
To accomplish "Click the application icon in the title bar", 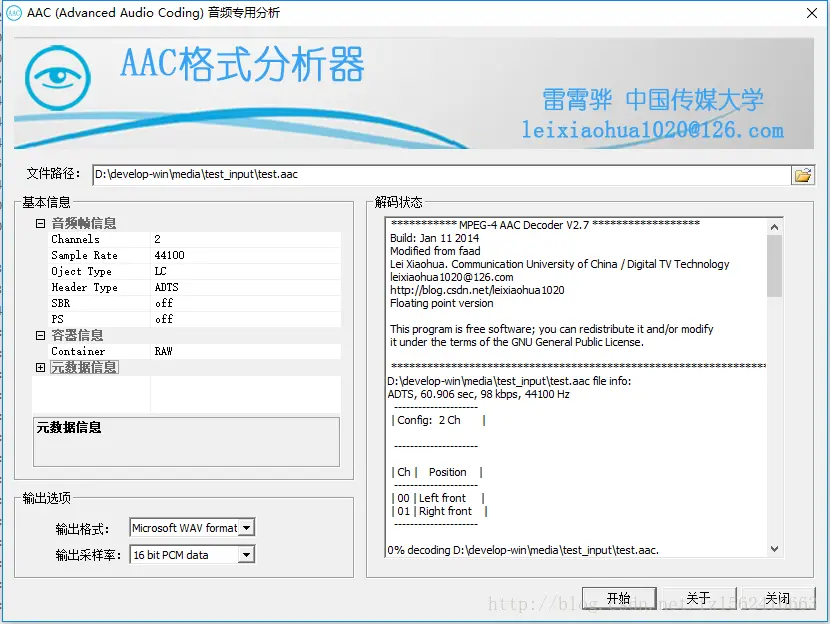I will click(x=12, y=13).
